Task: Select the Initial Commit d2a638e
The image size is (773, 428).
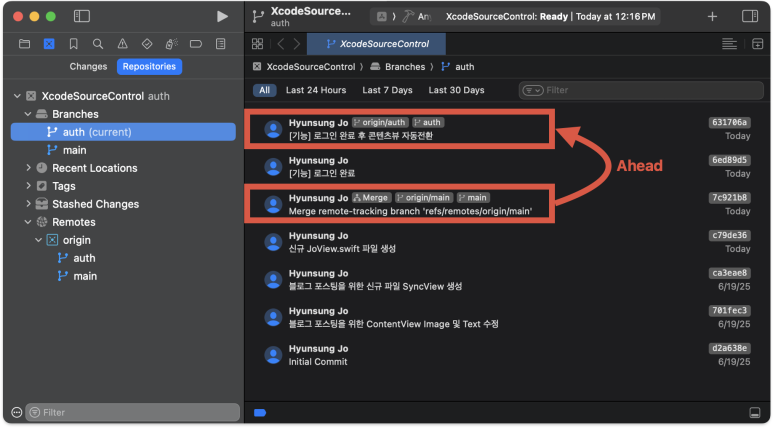Action: [507, 355]
